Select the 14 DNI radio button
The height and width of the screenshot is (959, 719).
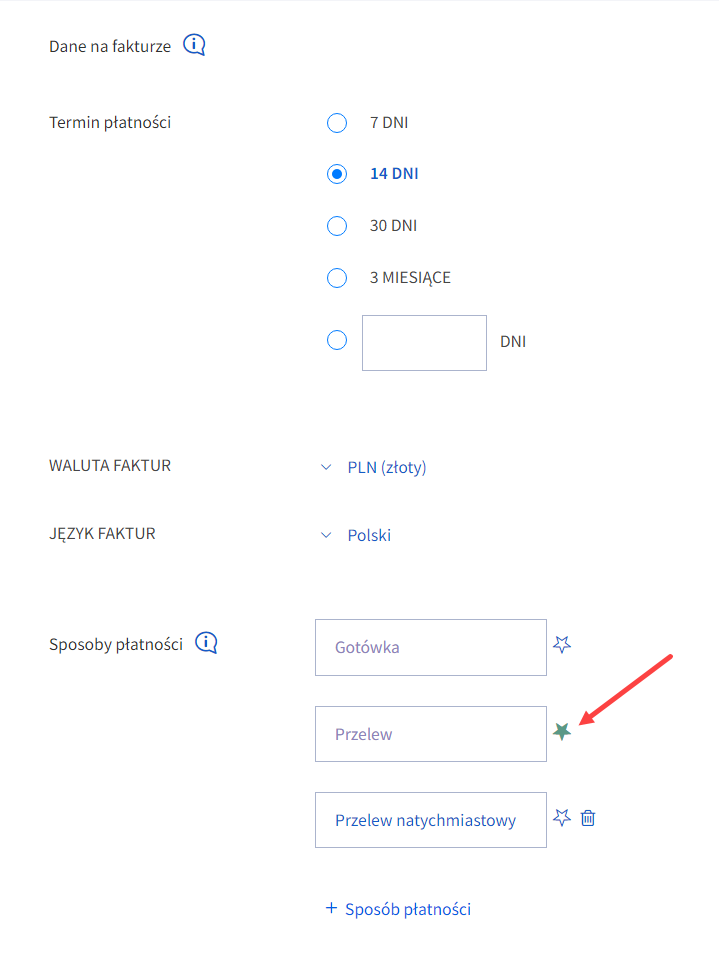[337, 174]
